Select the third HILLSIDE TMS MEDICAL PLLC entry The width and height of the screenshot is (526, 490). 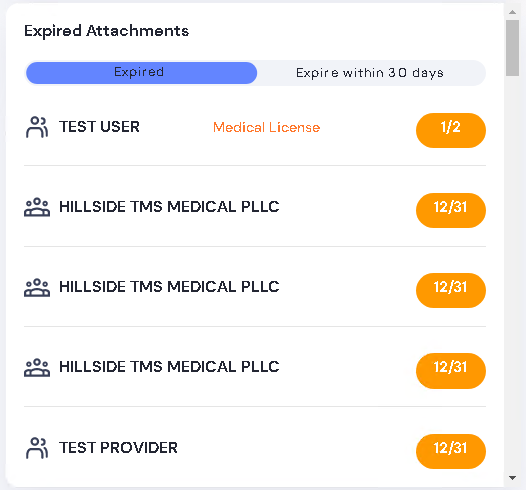(169, 367)
